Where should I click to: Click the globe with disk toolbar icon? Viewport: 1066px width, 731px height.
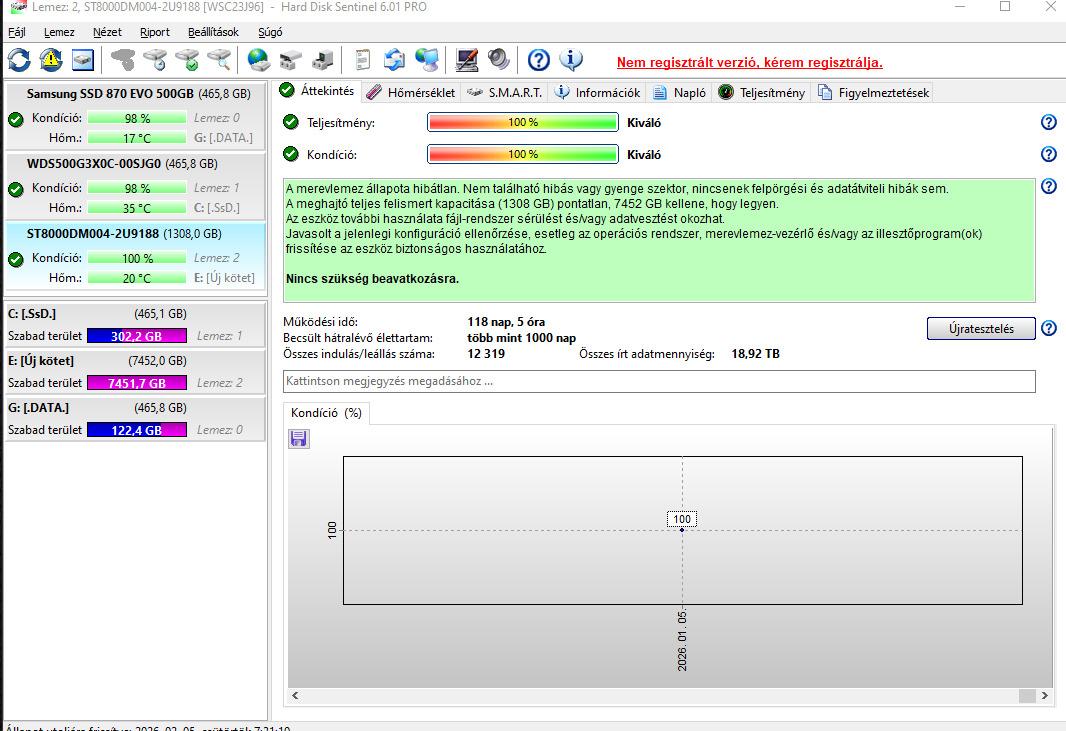(259, 60)
